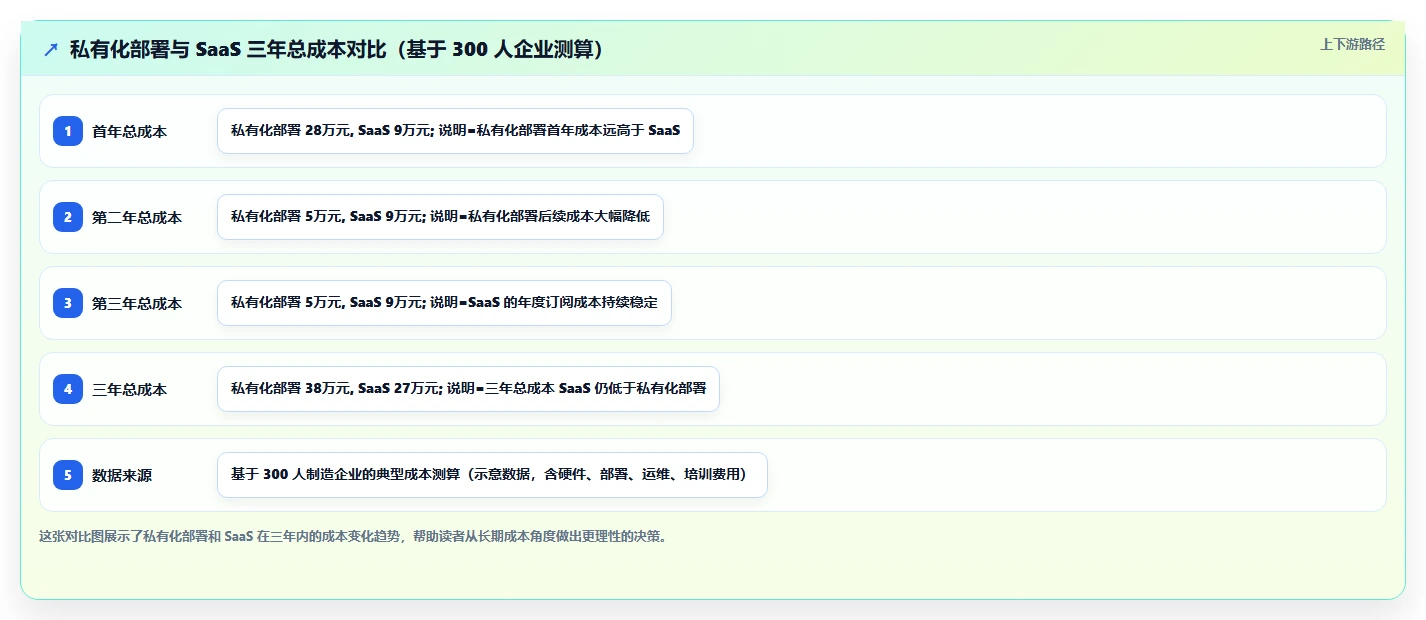This screenshot has height=620, width=1426.
Task: Click the box reading 私有化部署 28万元, SaaS 9万元
Action: 455,131
